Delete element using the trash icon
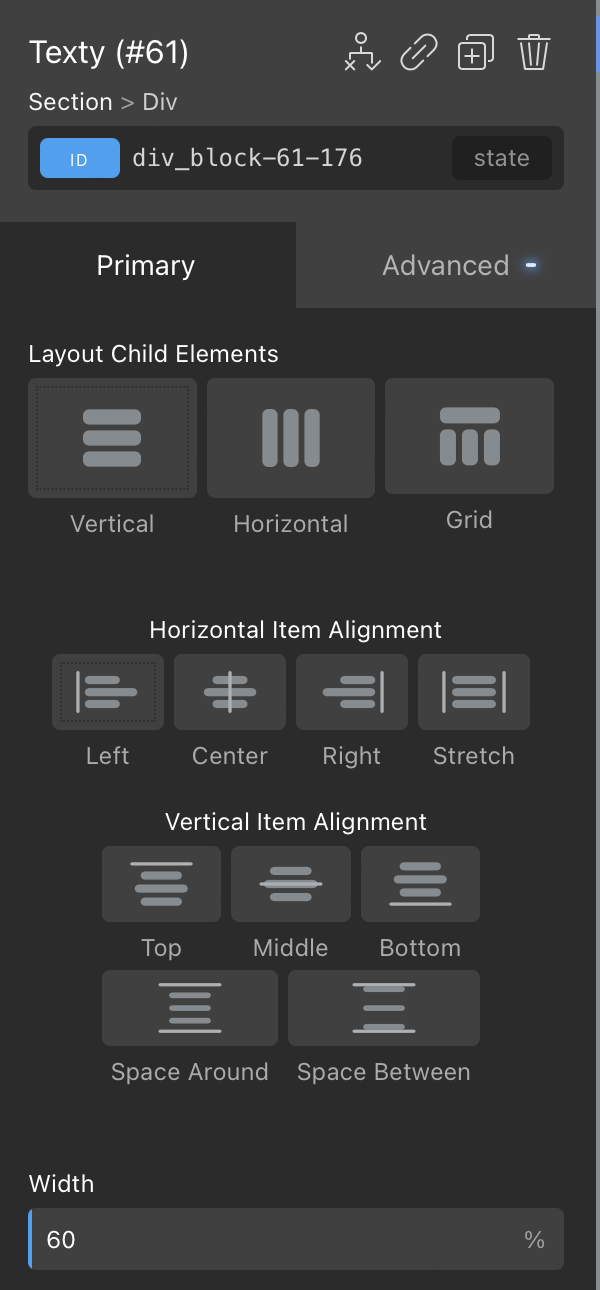 point(535,52)
